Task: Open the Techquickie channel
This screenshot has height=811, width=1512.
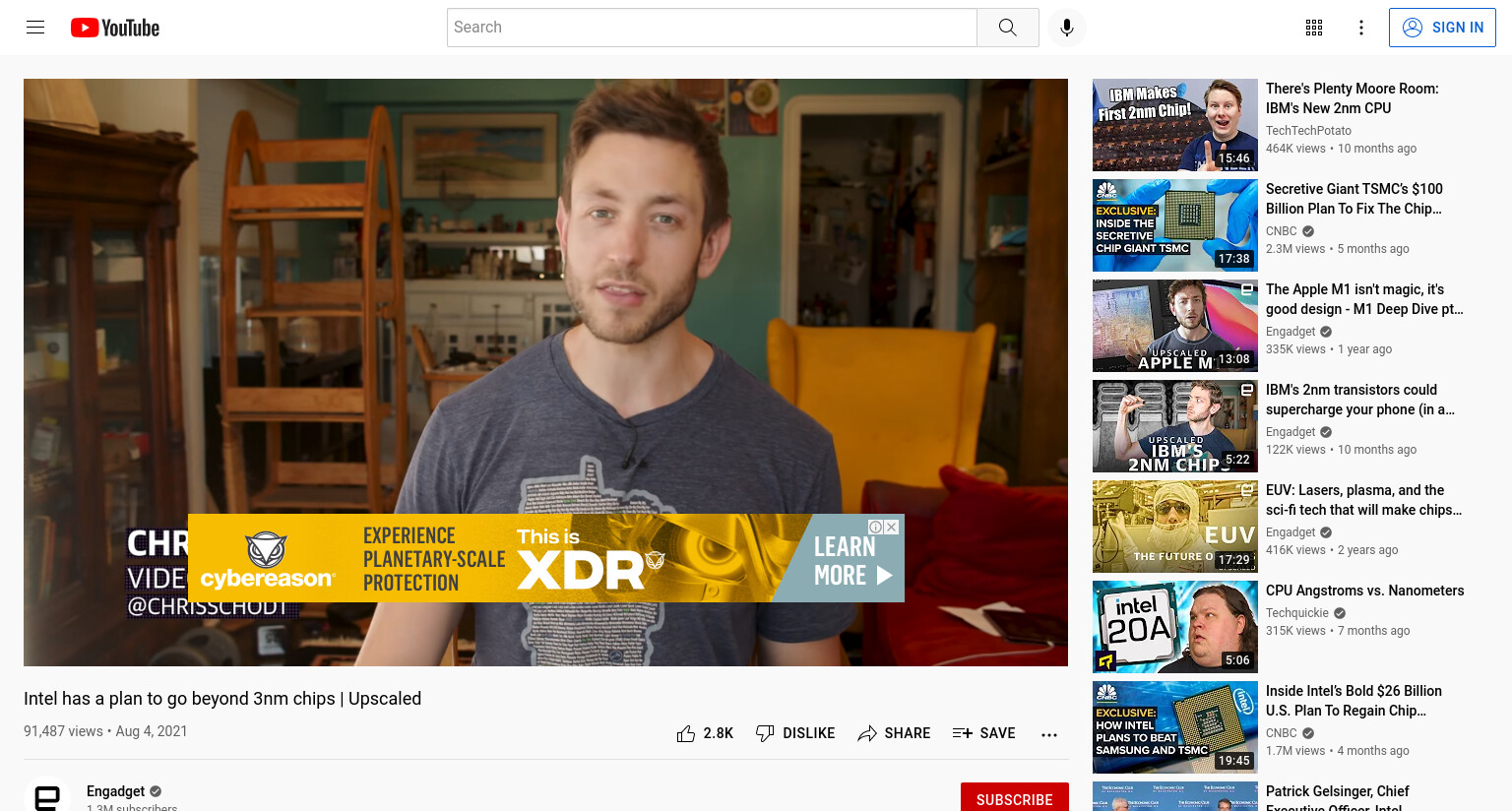Action: point(1297,613)
